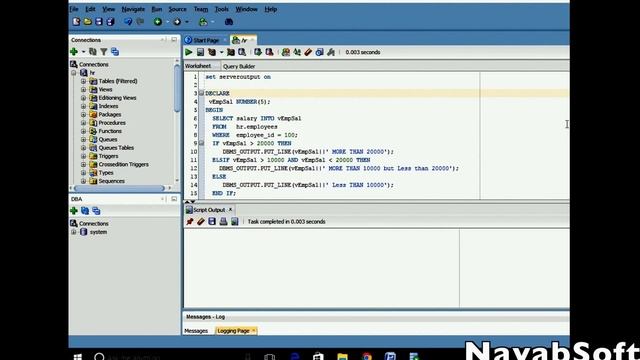Expand the Packages tree node
Screen dimensions: 640x360
(83, 114)
